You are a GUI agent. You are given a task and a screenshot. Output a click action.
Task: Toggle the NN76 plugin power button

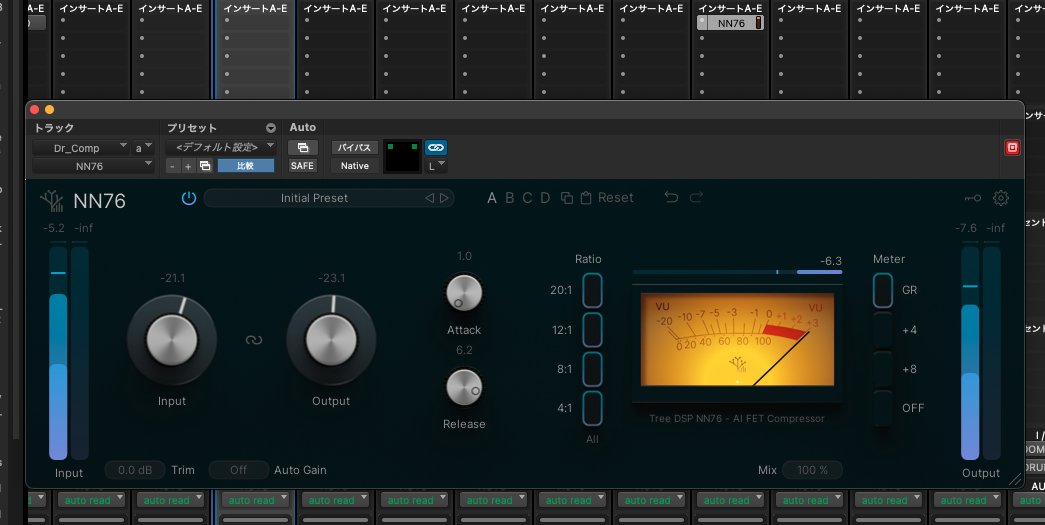click(x=189, y=198)
